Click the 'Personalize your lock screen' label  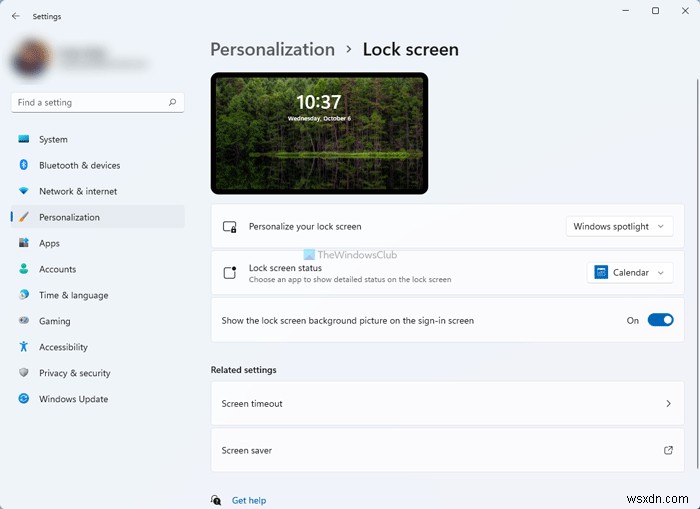point(305,227)
